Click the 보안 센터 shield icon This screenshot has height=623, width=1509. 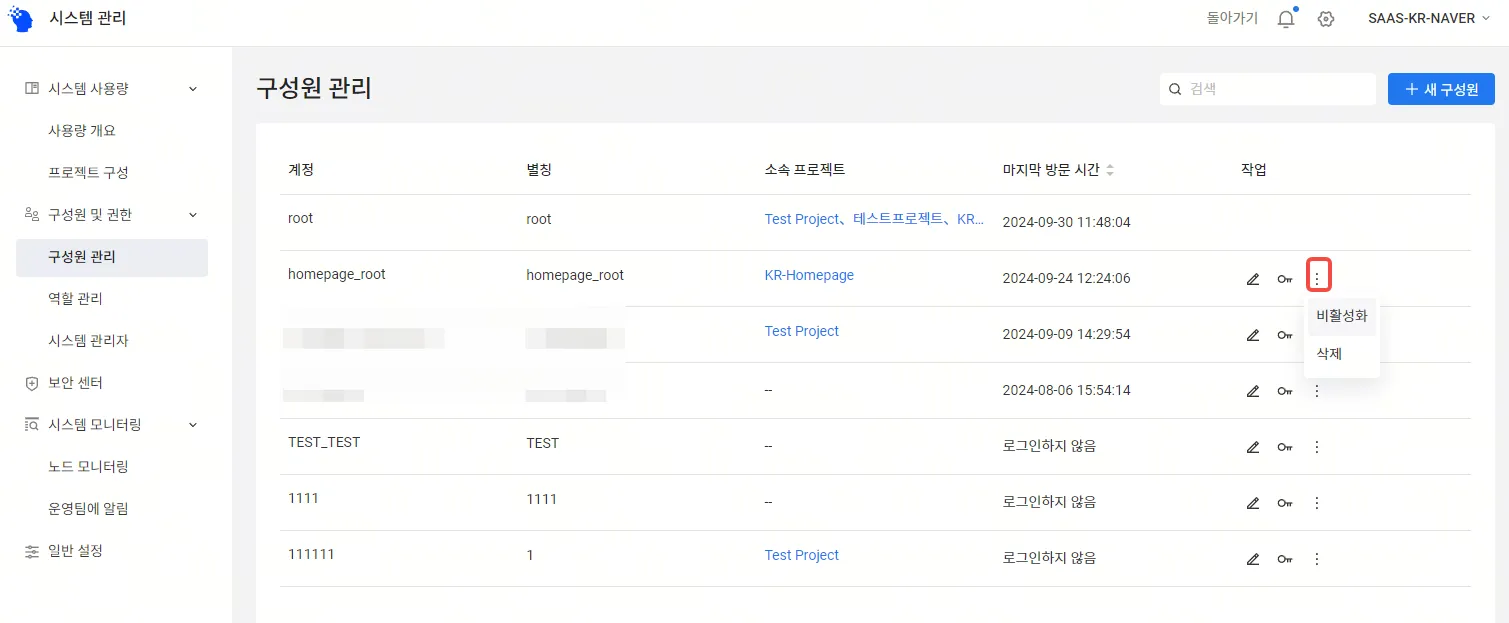pos(31,383)
